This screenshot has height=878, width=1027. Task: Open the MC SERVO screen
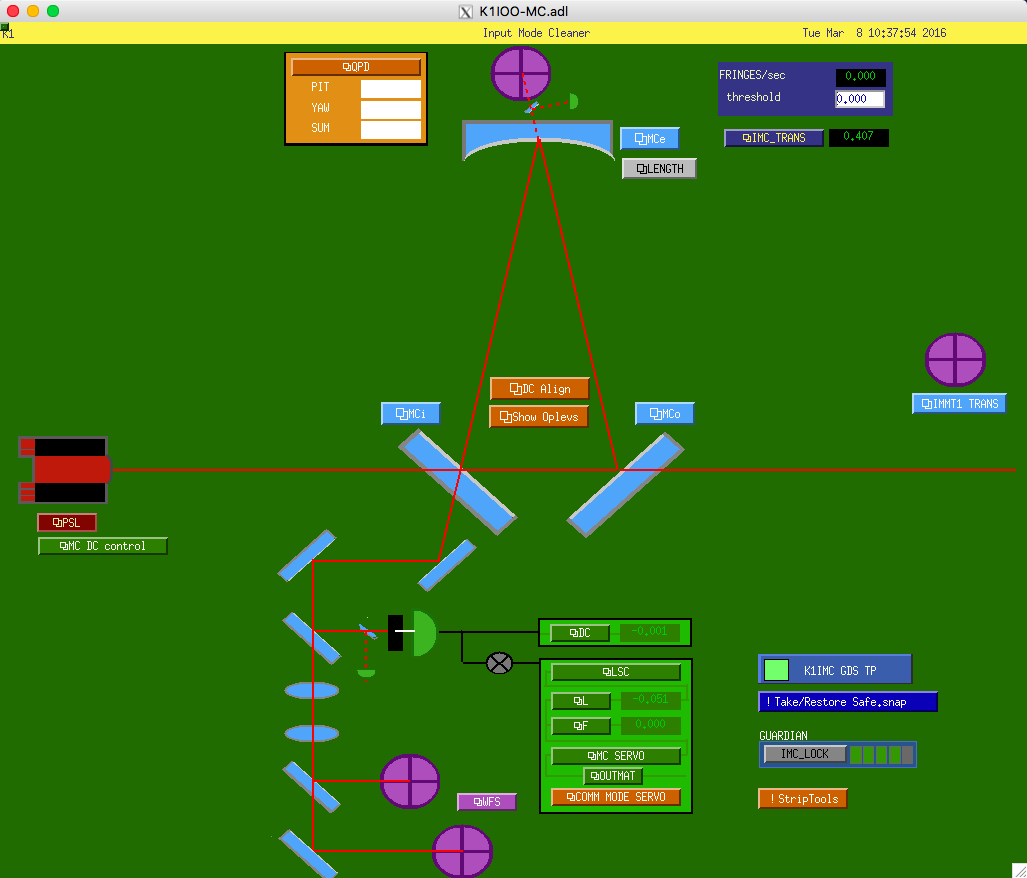point(616,756)
